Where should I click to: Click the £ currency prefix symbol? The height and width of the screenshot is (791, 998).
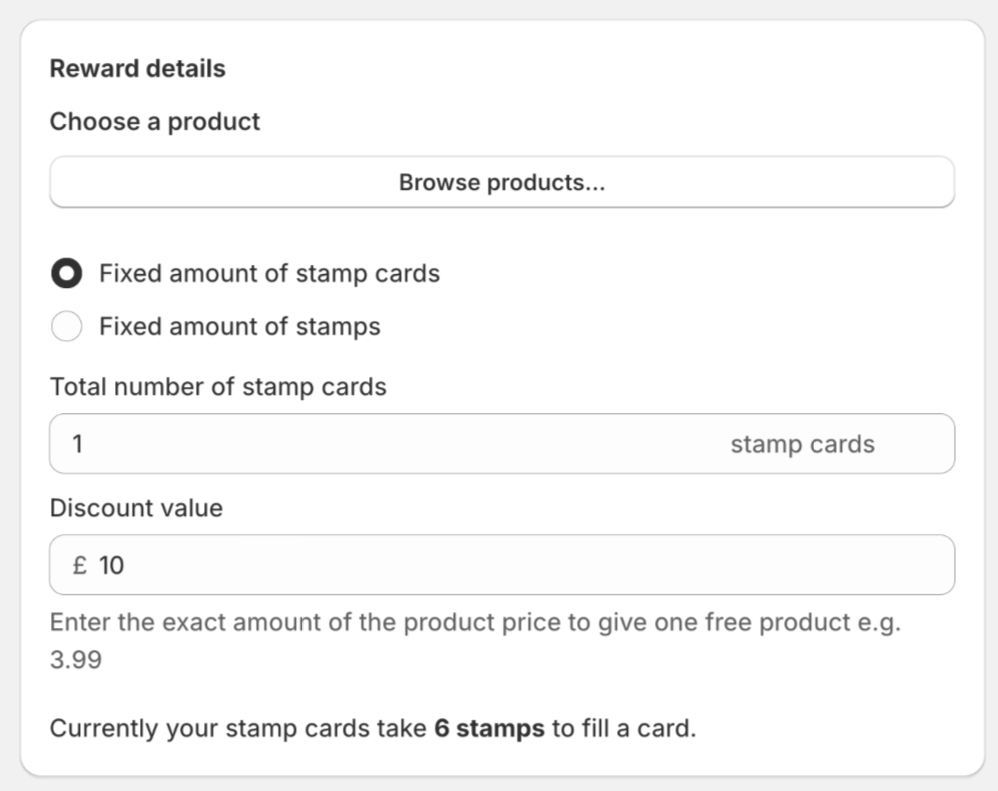click(x=80, y=565)
